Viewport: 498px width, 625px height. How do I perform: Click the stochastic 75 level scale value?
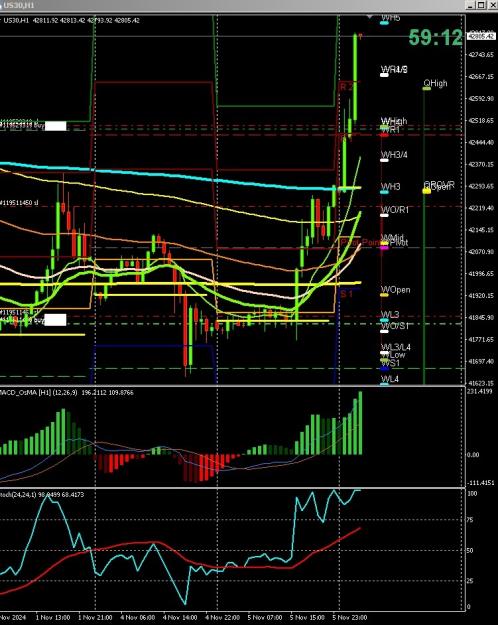point(471,520)
